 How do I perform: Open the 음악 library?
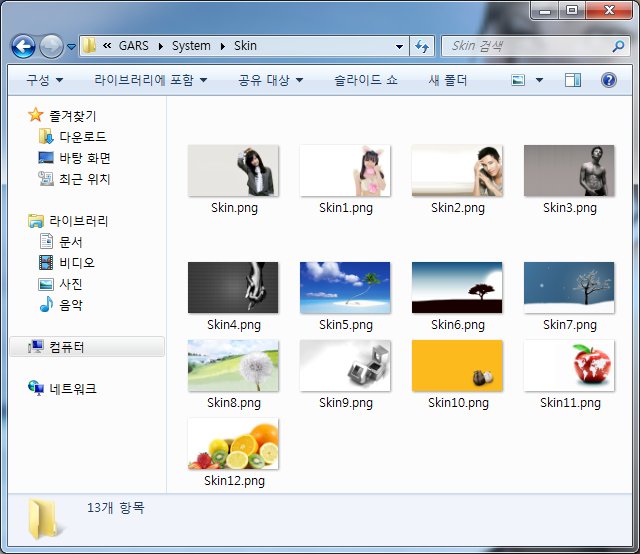tap(71, 305)
